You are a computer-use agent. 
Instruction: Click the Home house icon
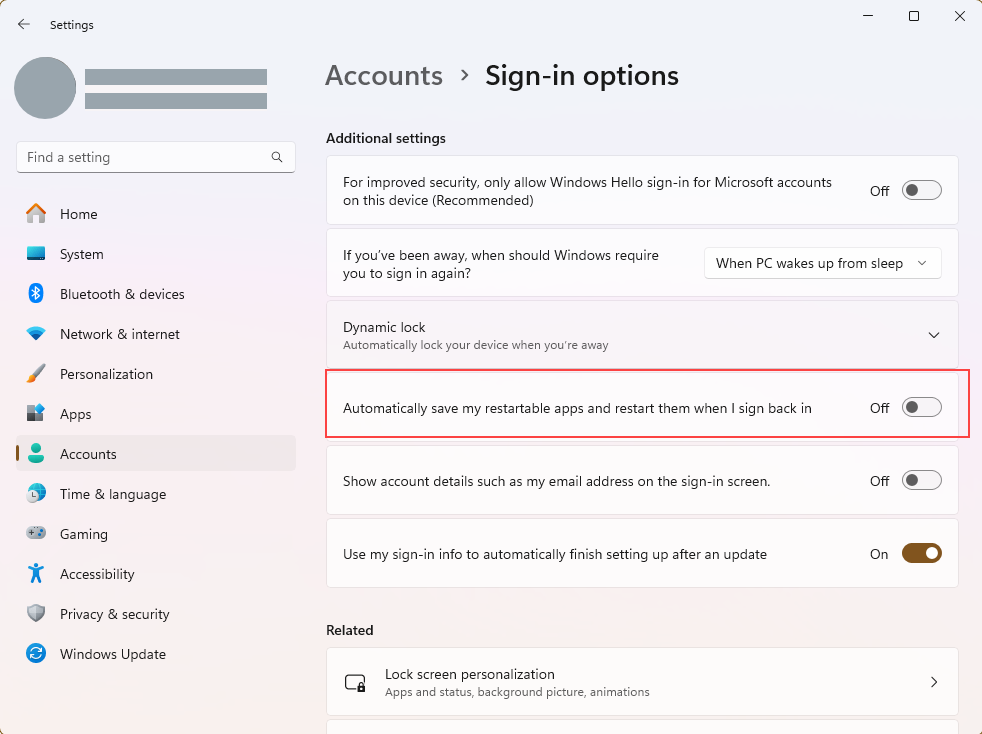[36, 214]
